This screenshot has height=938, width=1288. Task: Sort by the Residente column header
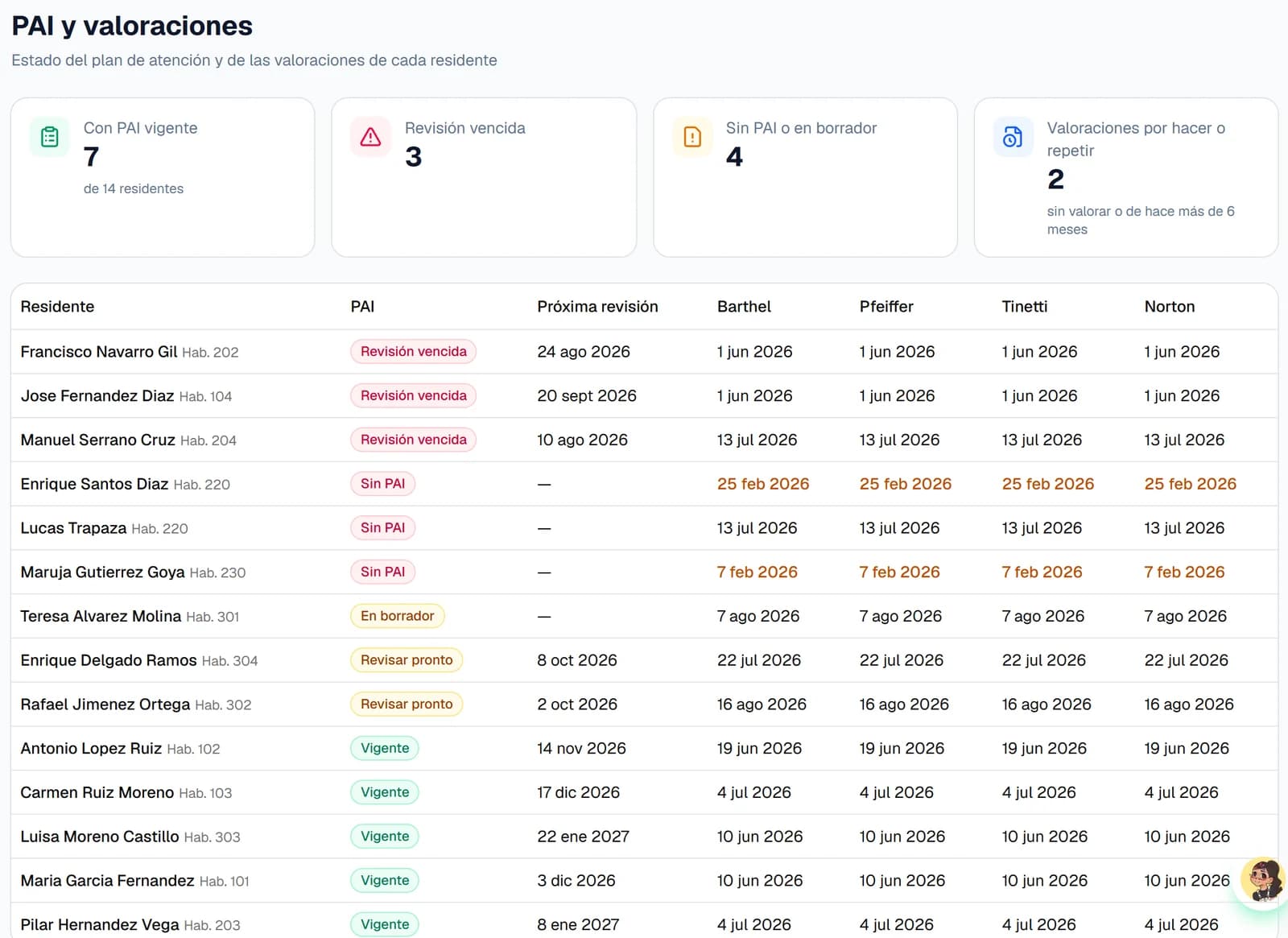(x=57, y=307)
